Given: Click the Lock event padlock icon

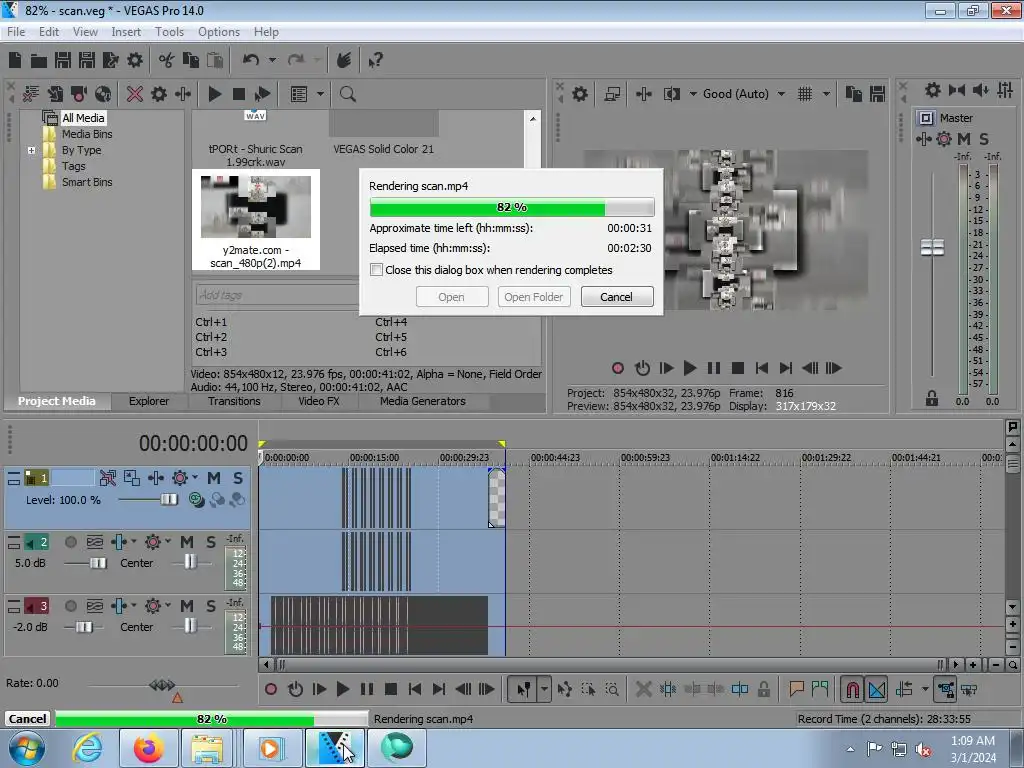Looking at the screenshot, I should coord(763,689).
